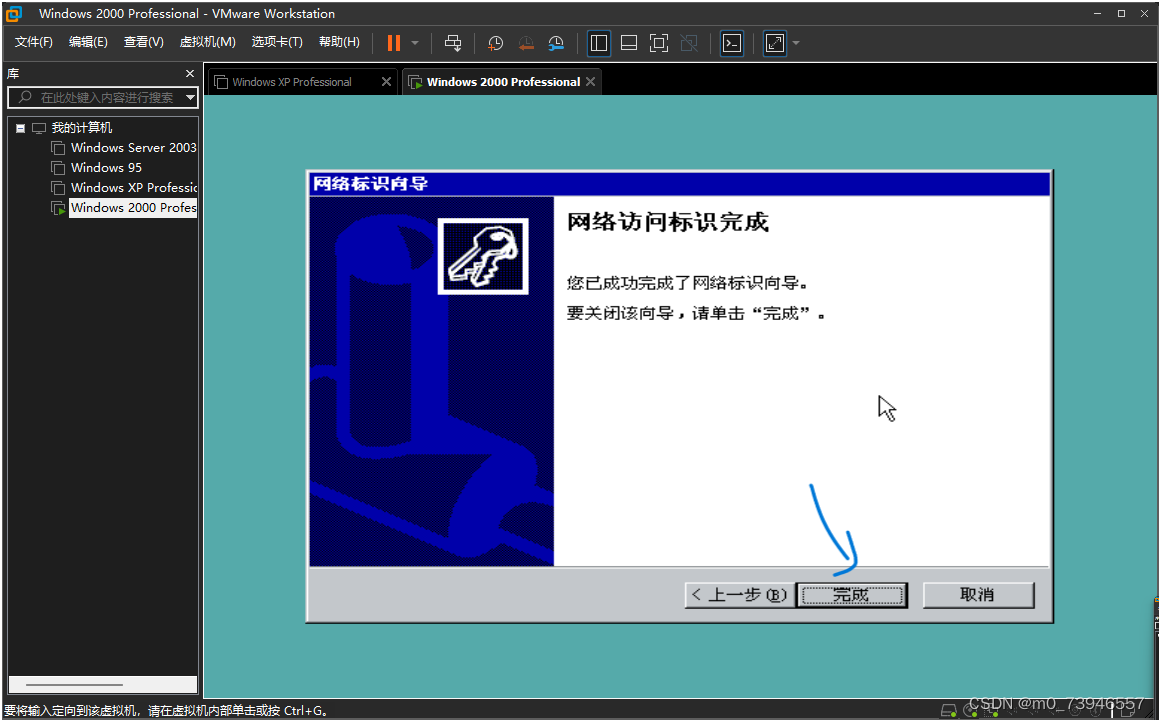Open the snapshot manager wrench-clock icon
This screenshot has height=722, width=1161.
coord(556,43)
